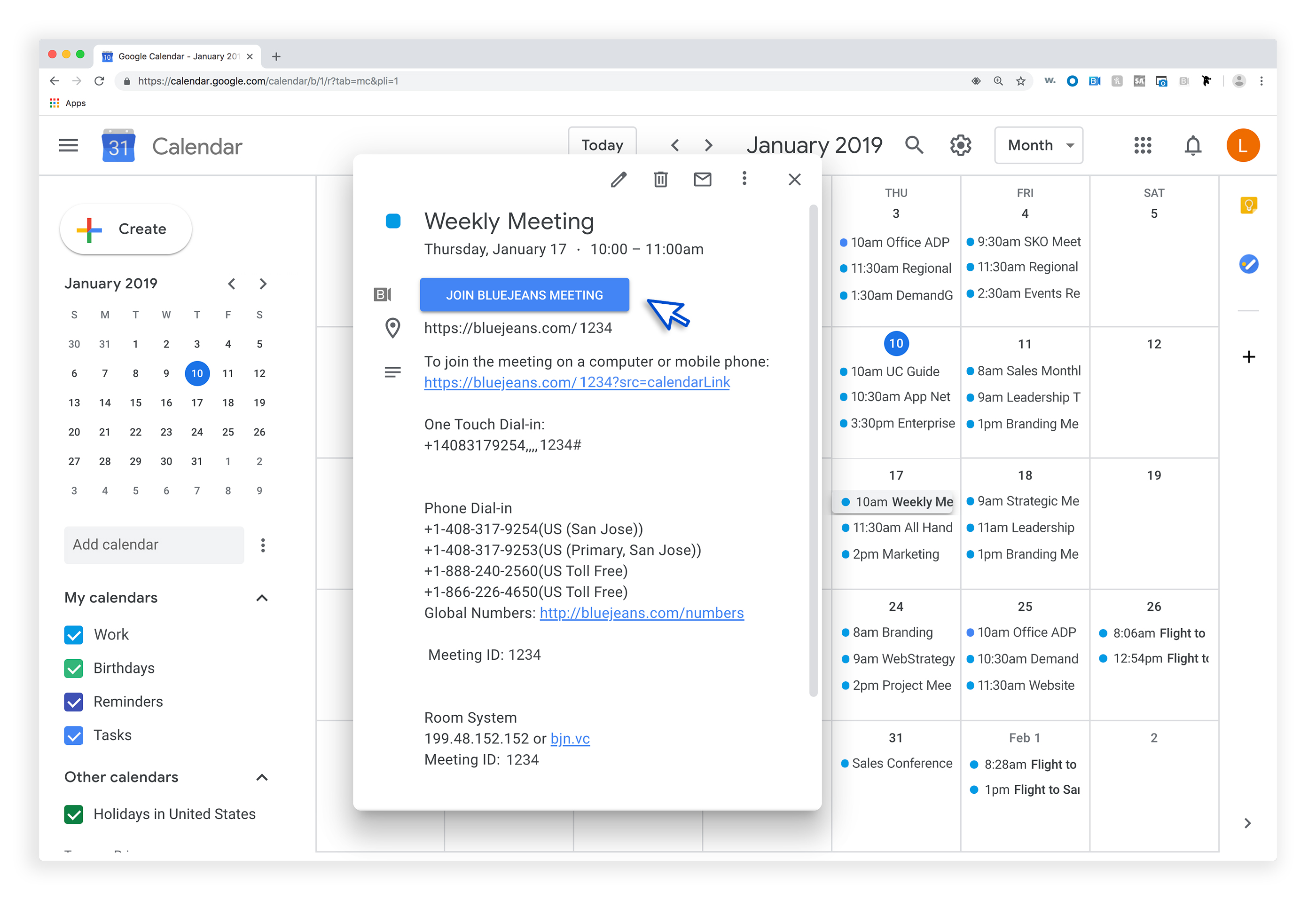Open the Google apps grid
1316x900 pixels.
(1143, 145)
